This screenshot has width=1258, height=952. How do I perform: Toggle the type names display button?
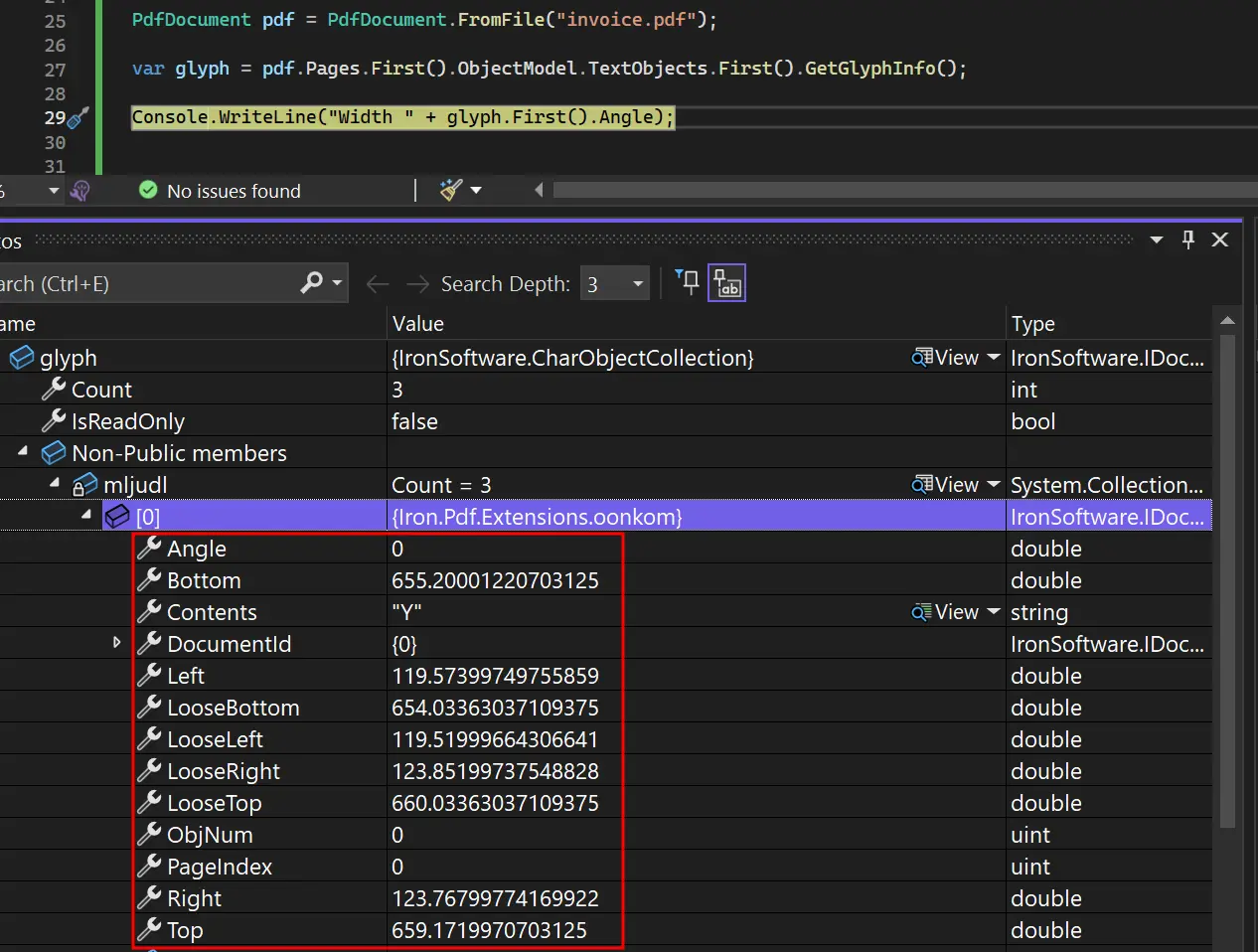pos(726,283)
